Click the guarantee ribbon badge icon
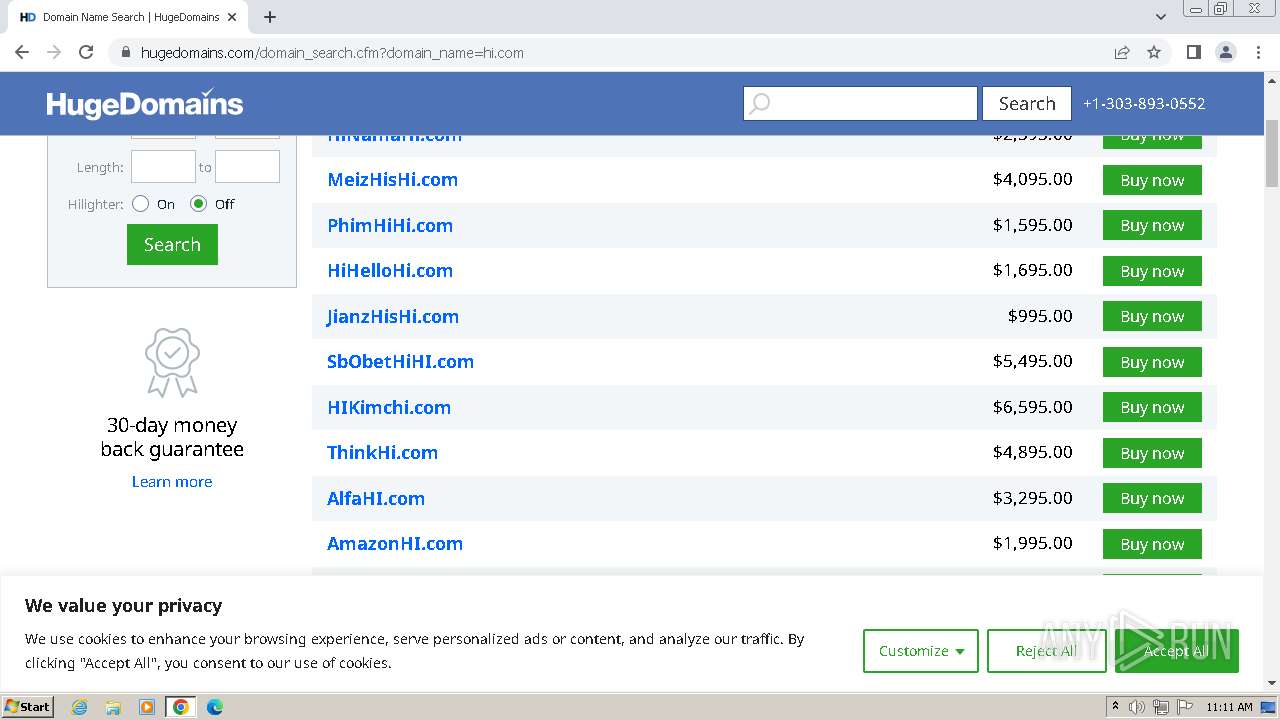 point(172,362)
